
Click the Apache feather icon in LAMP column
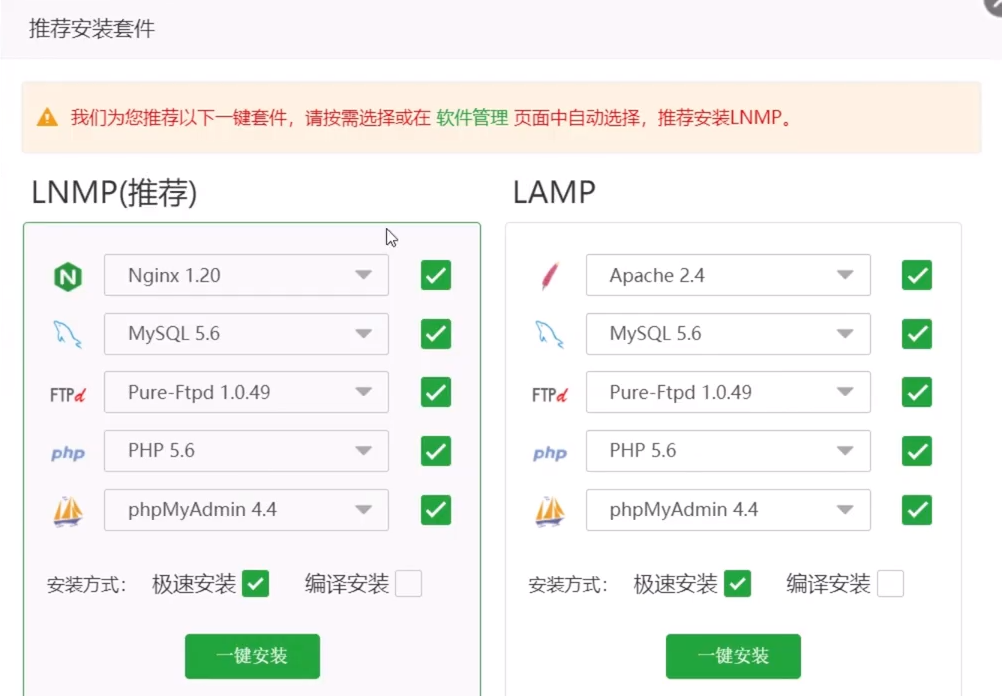[x=549, y=274]
